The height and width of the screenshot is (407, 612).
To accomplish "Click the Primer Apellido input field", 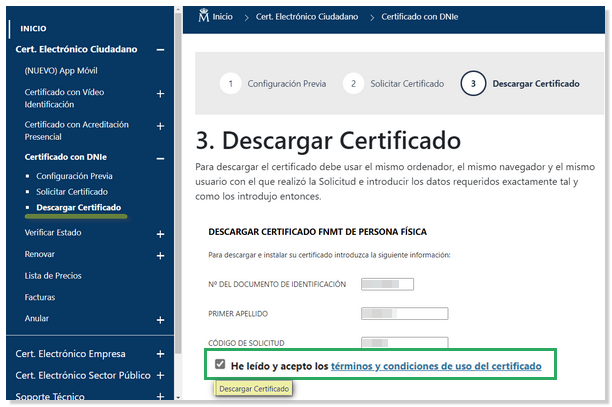I will (x=387, y=313).
